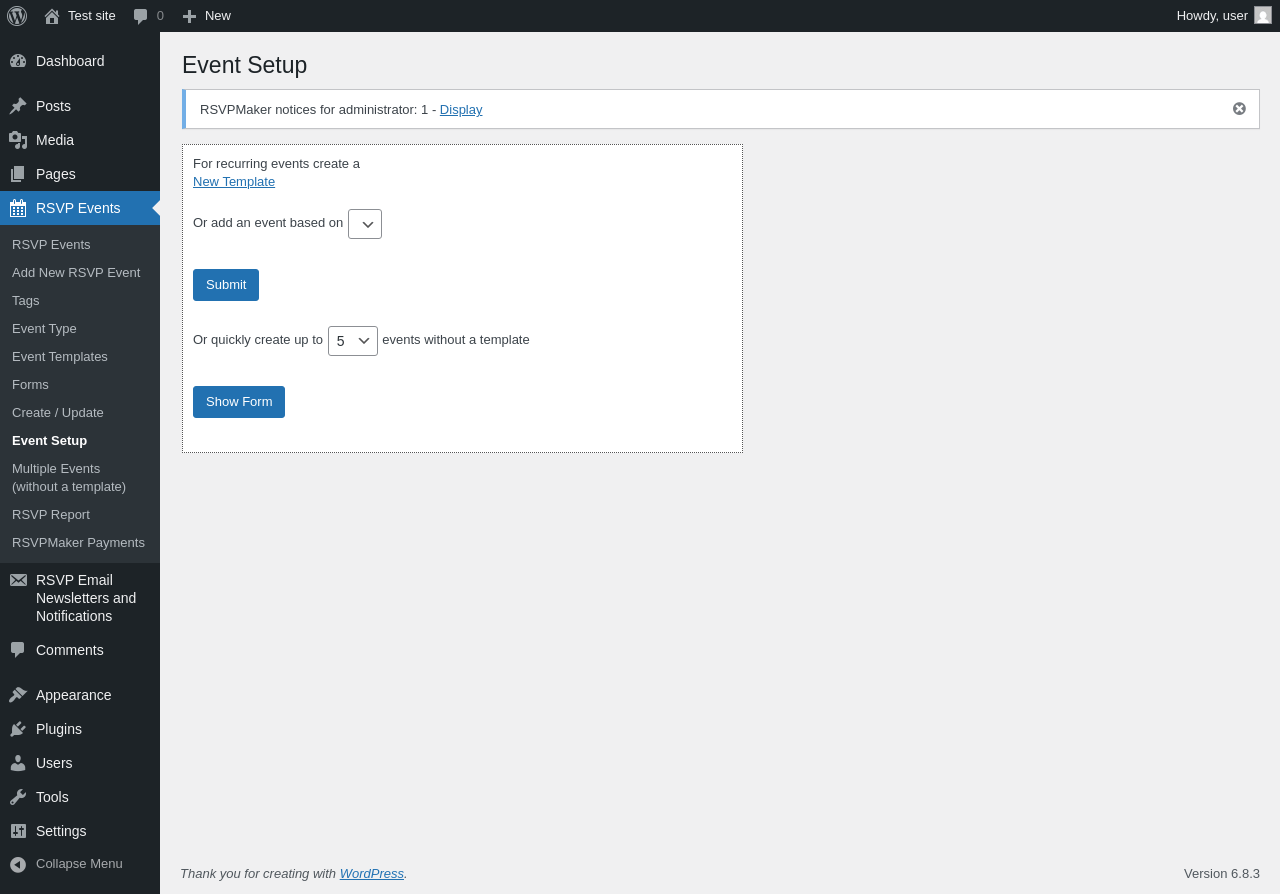
Task: Open the comments bubble icon in toolbar
Action: pos(141,16)
